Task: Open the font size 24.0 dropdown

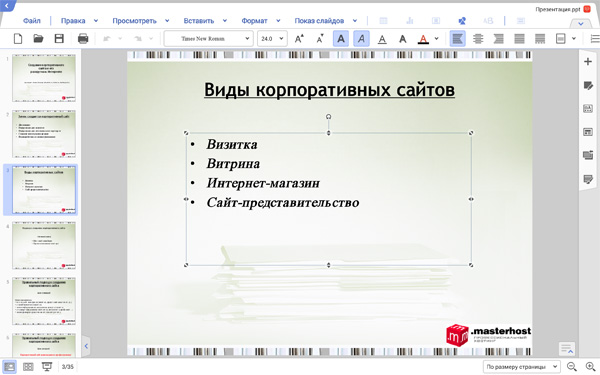Action: [x=272, y=39]
